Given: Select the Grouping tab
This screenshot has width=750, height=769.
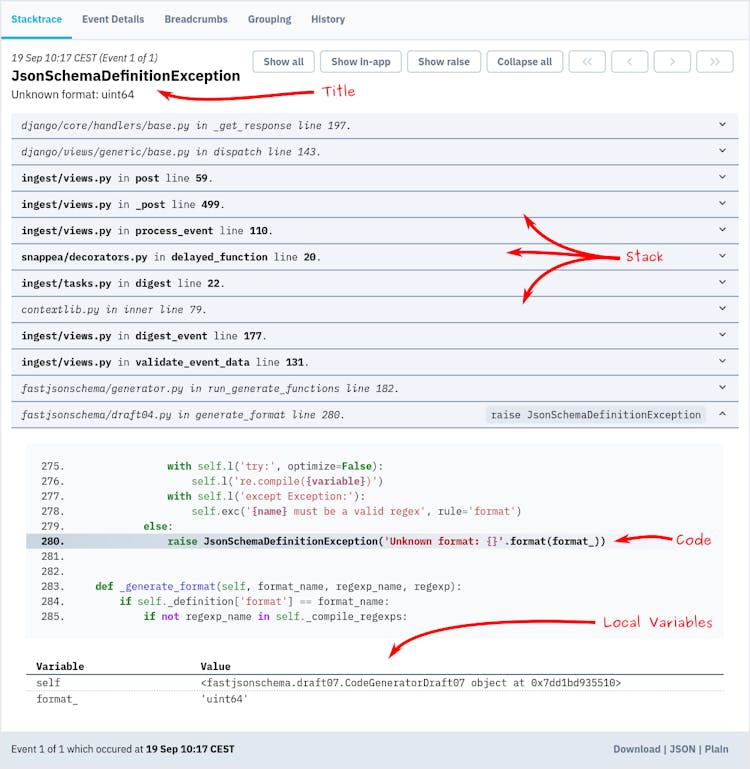Looking at the screenshot, I should (x=269, y=19).
